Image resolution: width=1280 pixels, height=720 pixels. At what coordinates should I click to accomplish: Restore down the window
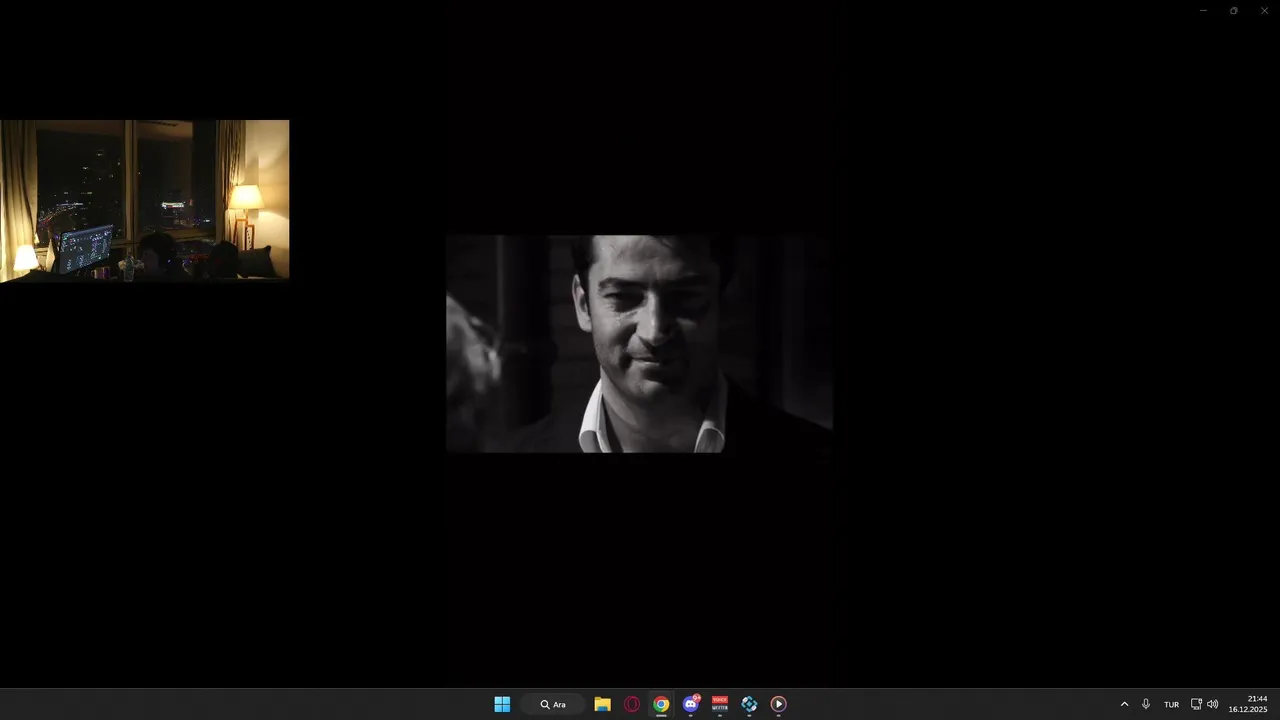1233,10
